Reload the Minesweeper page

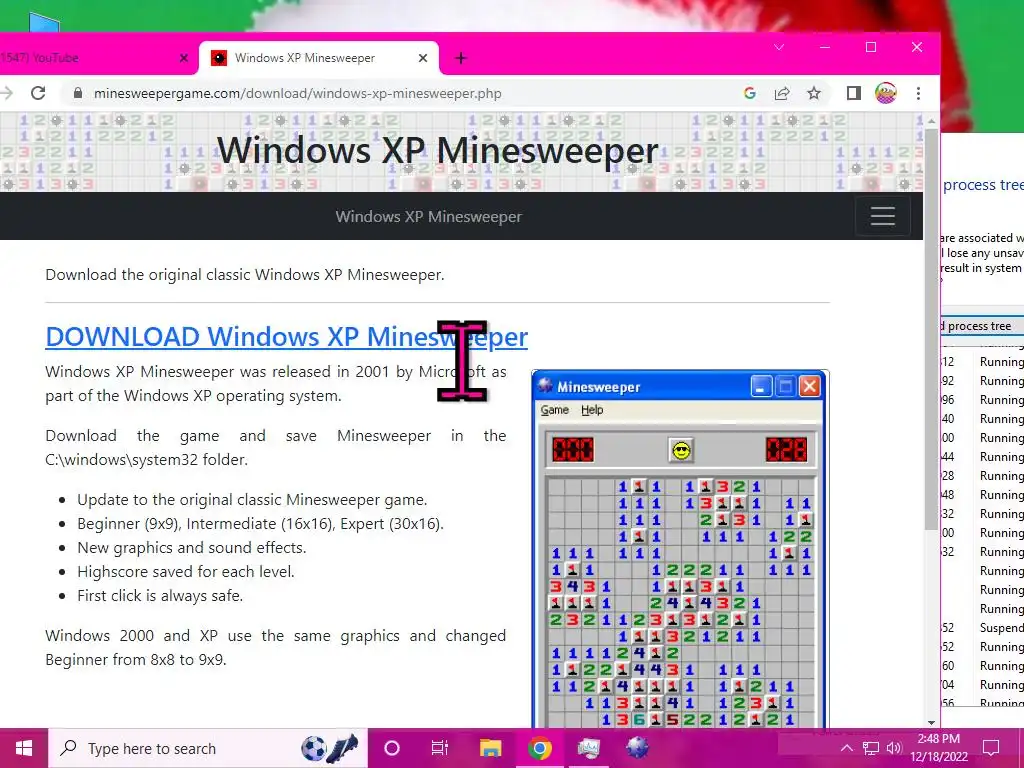38,93
